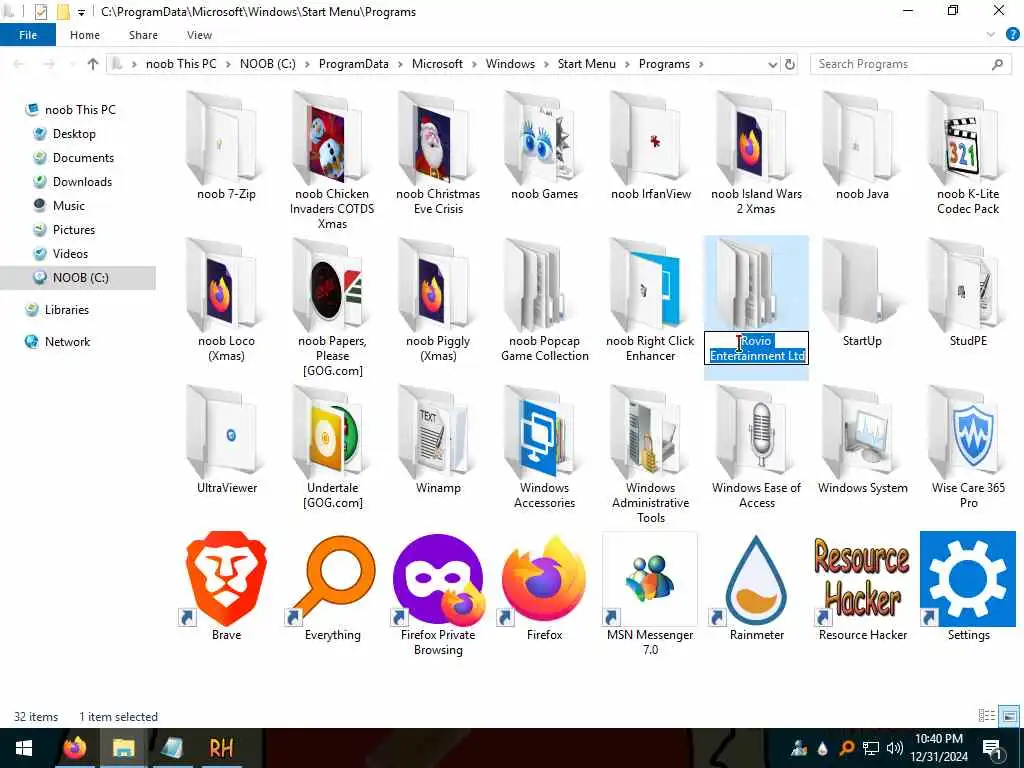Switch to the Home ribbon tab
This screenshot has width=1024, height=768.
pyautogui.click(x=85, y=35)
